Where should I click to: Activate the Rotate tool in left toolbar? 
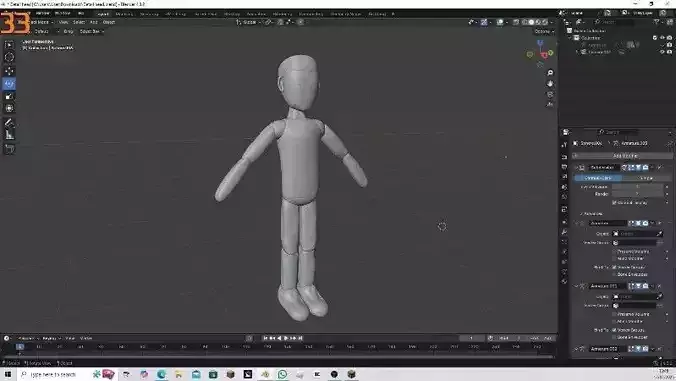click(x=9, y=84)
